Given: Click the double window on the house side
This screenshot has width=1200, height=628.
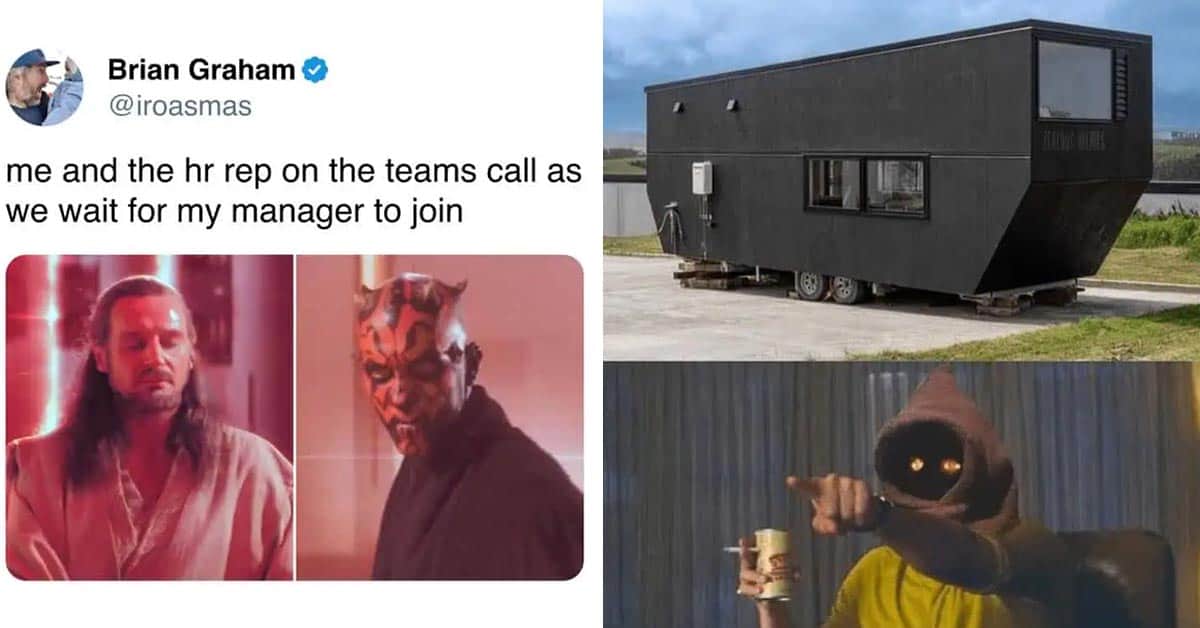Looking at the screenshot, I should coord(868,186).
